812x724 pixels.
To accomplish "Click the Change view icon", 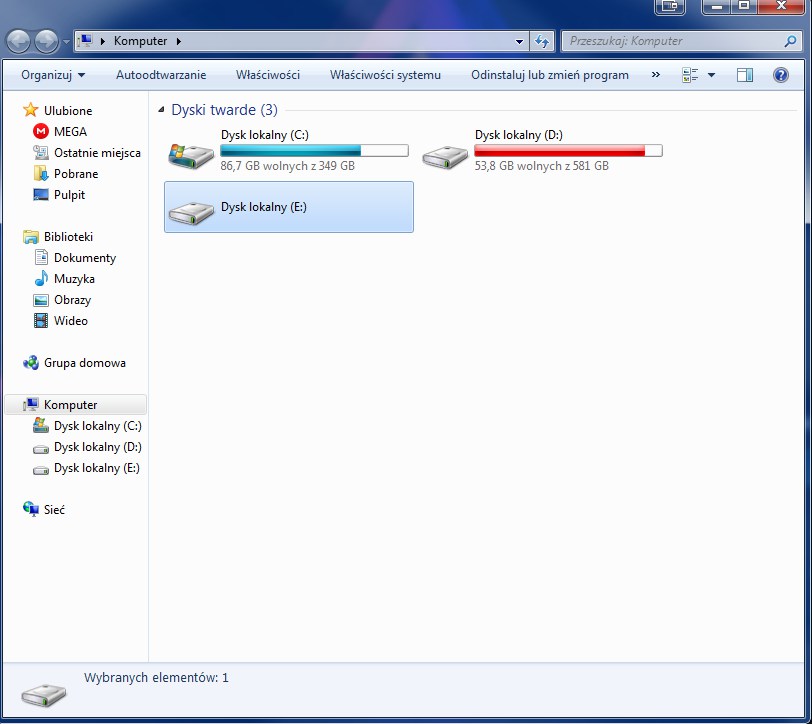I will pyautogui.click(x=690, y=75).
